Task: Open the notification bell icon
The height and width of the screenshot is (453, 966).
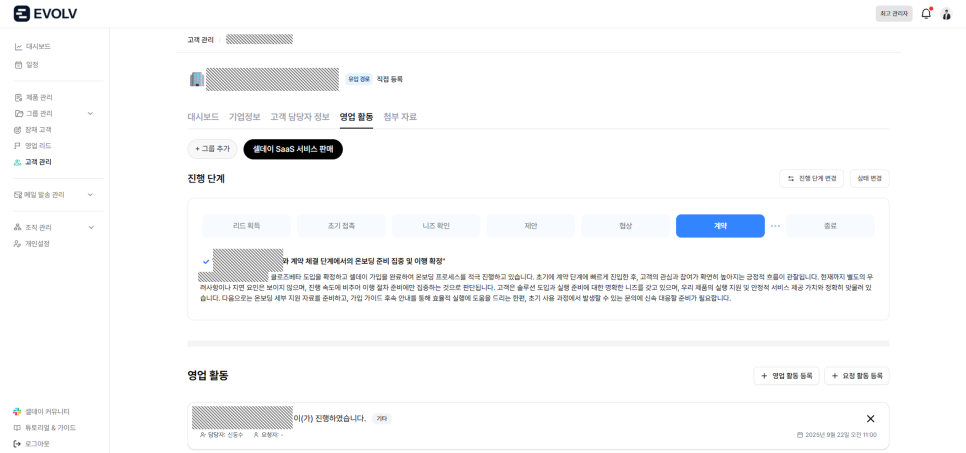Action: point(926,14)
